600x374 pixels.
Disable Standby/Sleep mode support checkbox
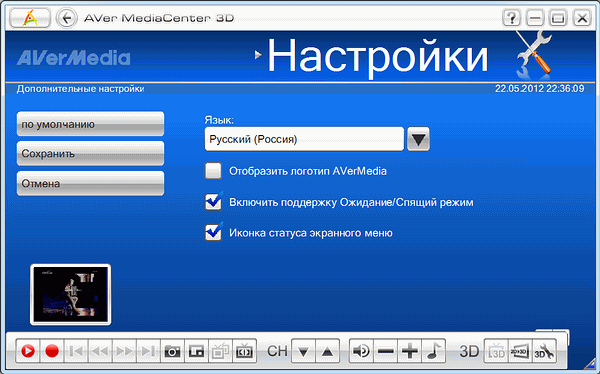(213, 201)
